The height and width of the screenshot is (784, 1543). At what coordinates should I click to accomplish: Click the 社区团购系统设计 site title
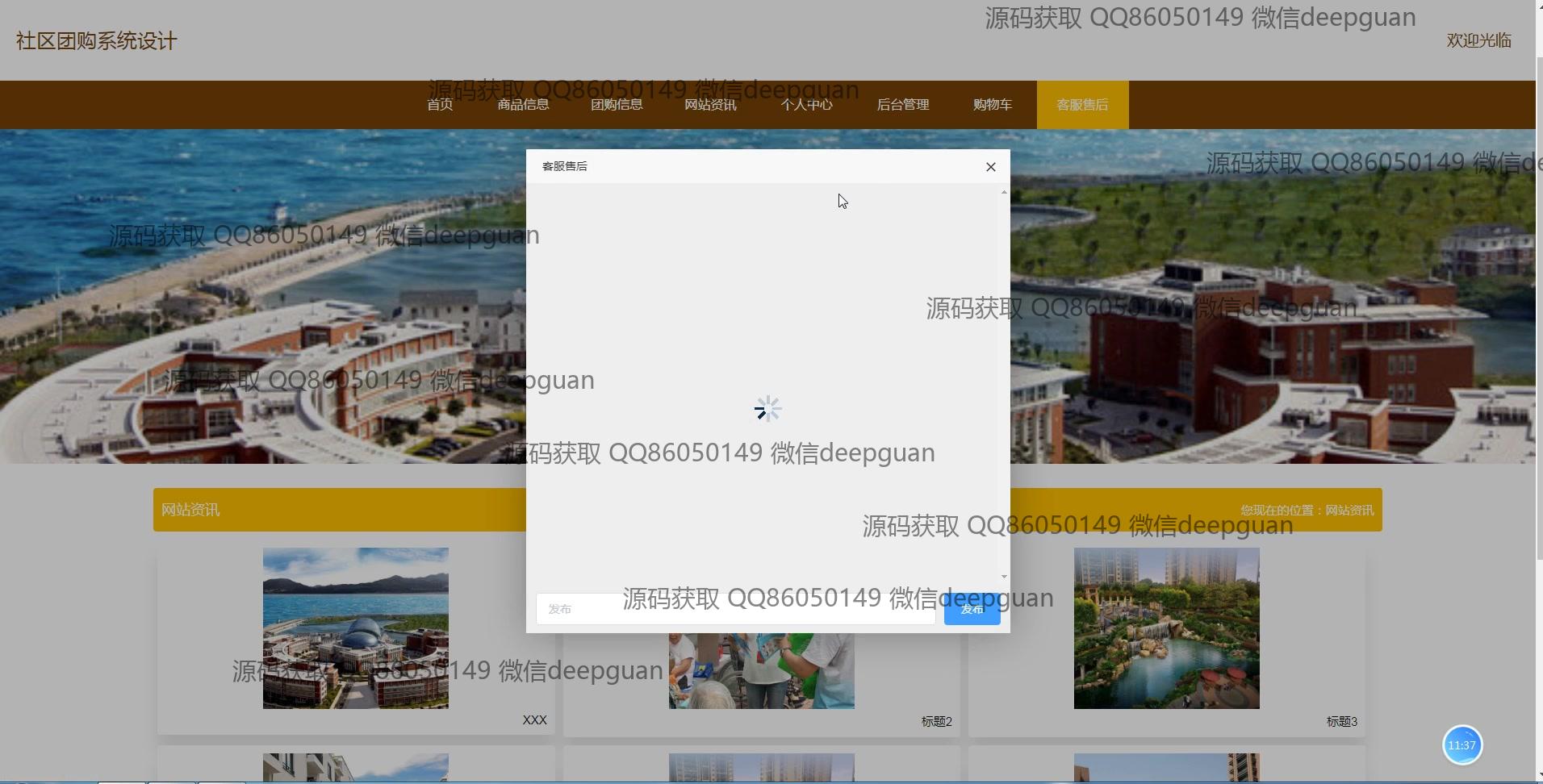pyautogui.click(x=96, y=41)
